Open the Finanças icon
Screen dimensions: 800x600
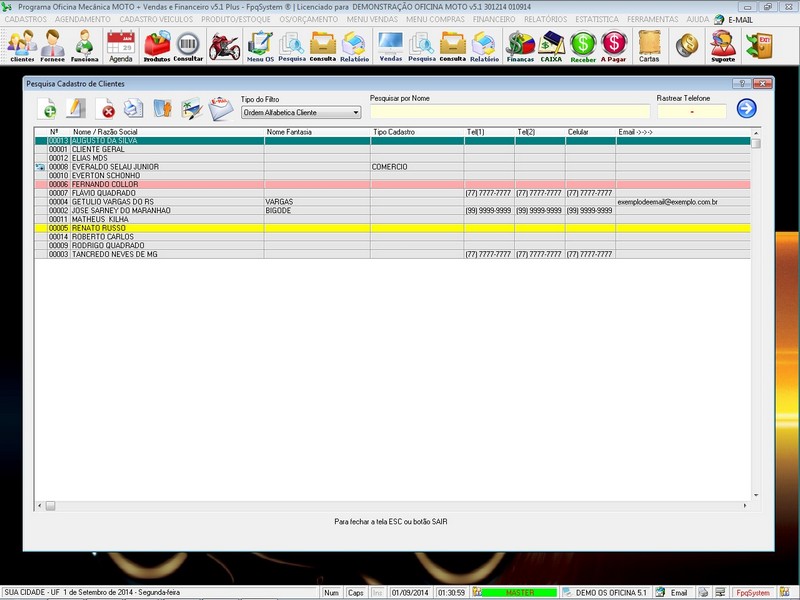pos(520,46)
